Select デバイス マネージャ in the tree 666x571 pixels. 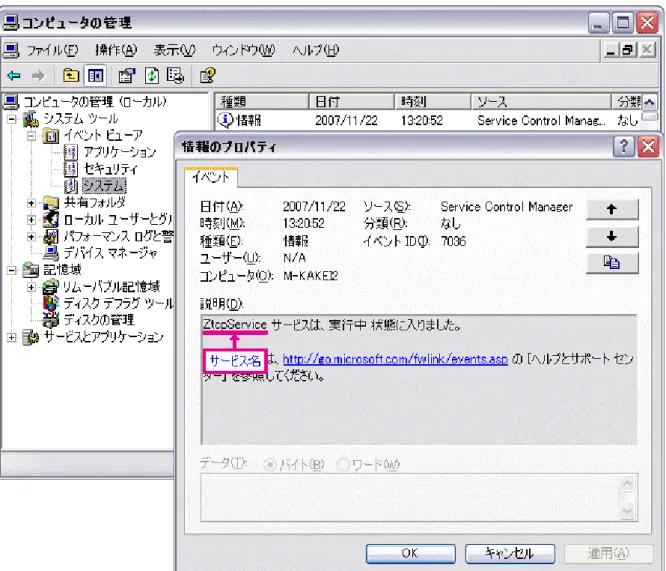click(110, 253)
